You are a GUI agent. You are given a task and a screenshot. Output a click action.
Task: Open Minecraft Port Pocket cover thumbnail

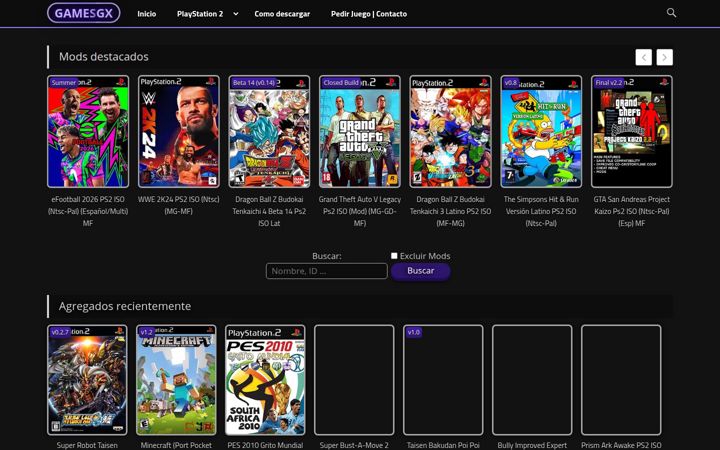click(176, 380)
